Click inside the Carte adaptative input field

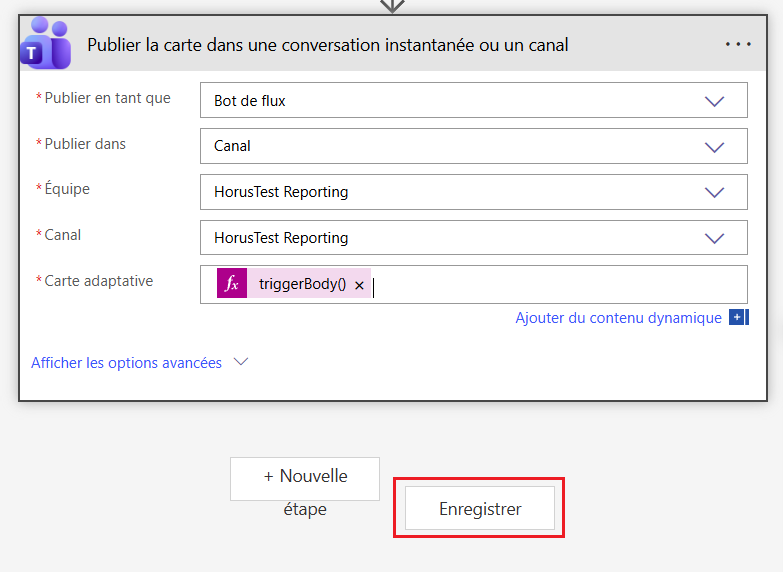550,284
